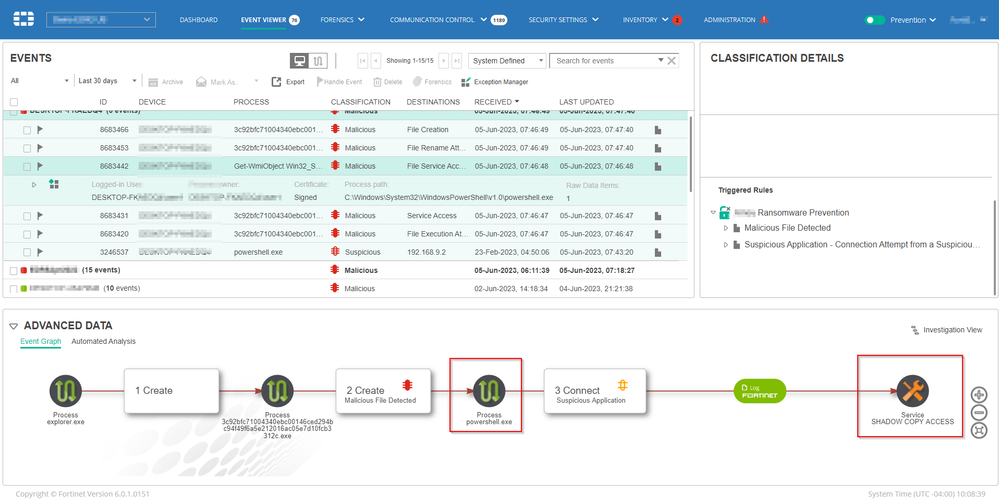Open the Prevention dropdown menu
This screenshot has width=999, height=501.
(x=913, y=20)
